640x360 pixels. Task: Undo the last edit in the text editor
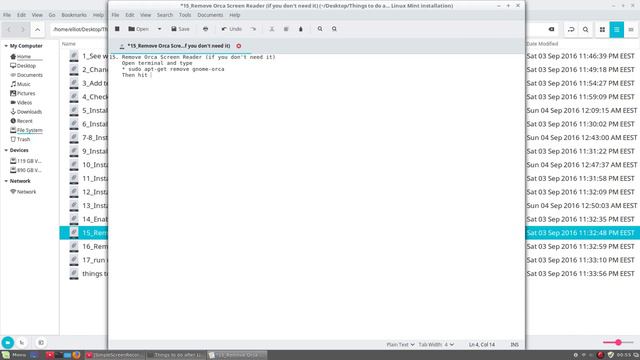231,29
